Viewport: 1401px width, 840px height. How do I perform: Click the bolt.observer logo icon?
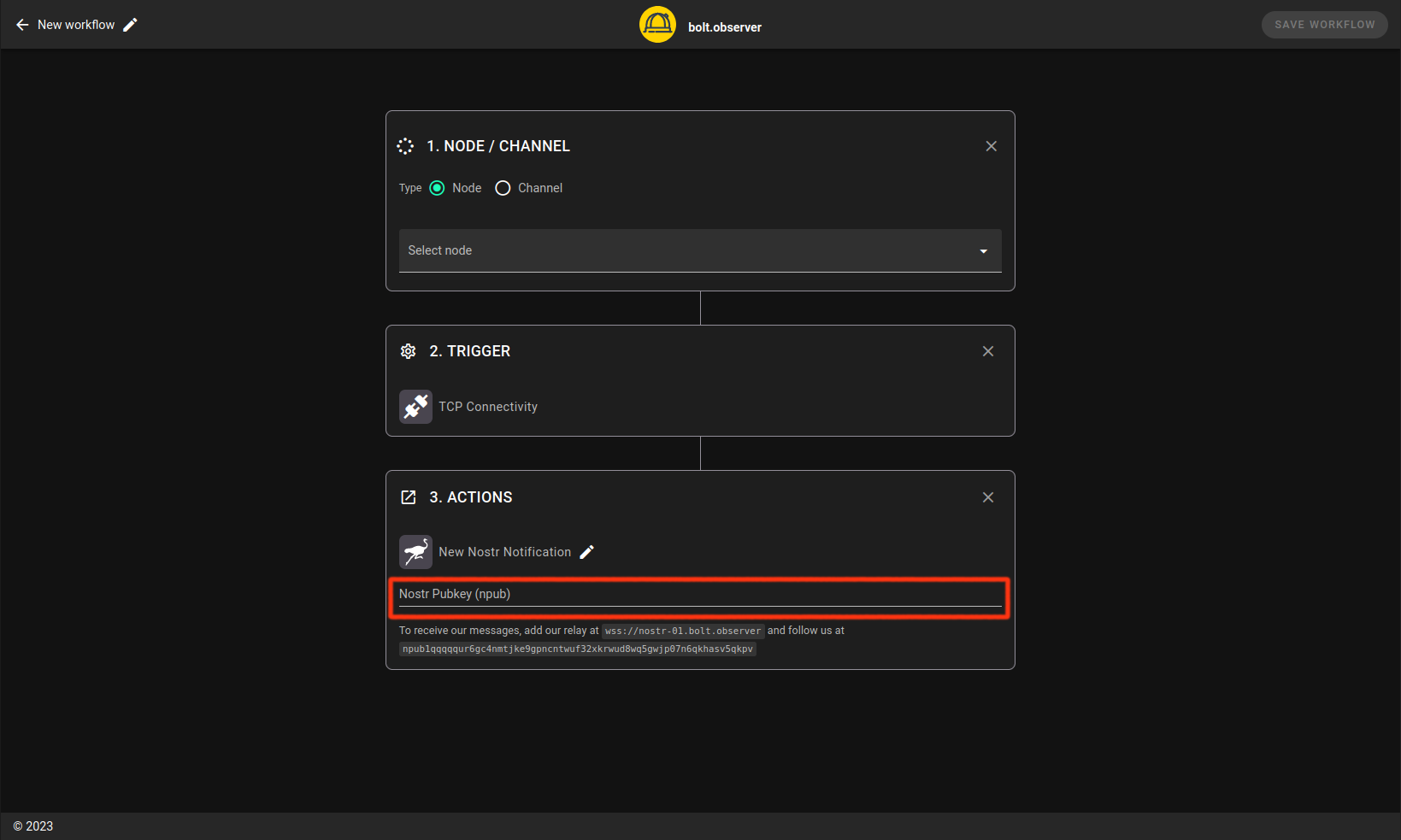click(x=657, y=25)
